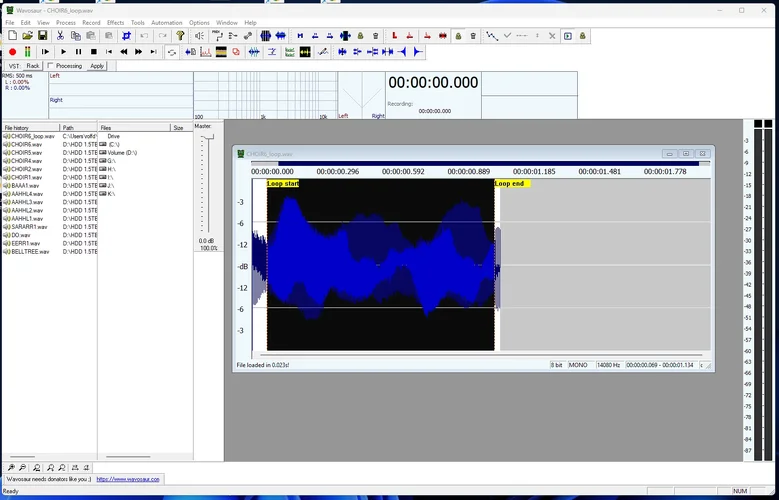
Task: Create a new file from toolbar
Action: (x=12, y=36)
